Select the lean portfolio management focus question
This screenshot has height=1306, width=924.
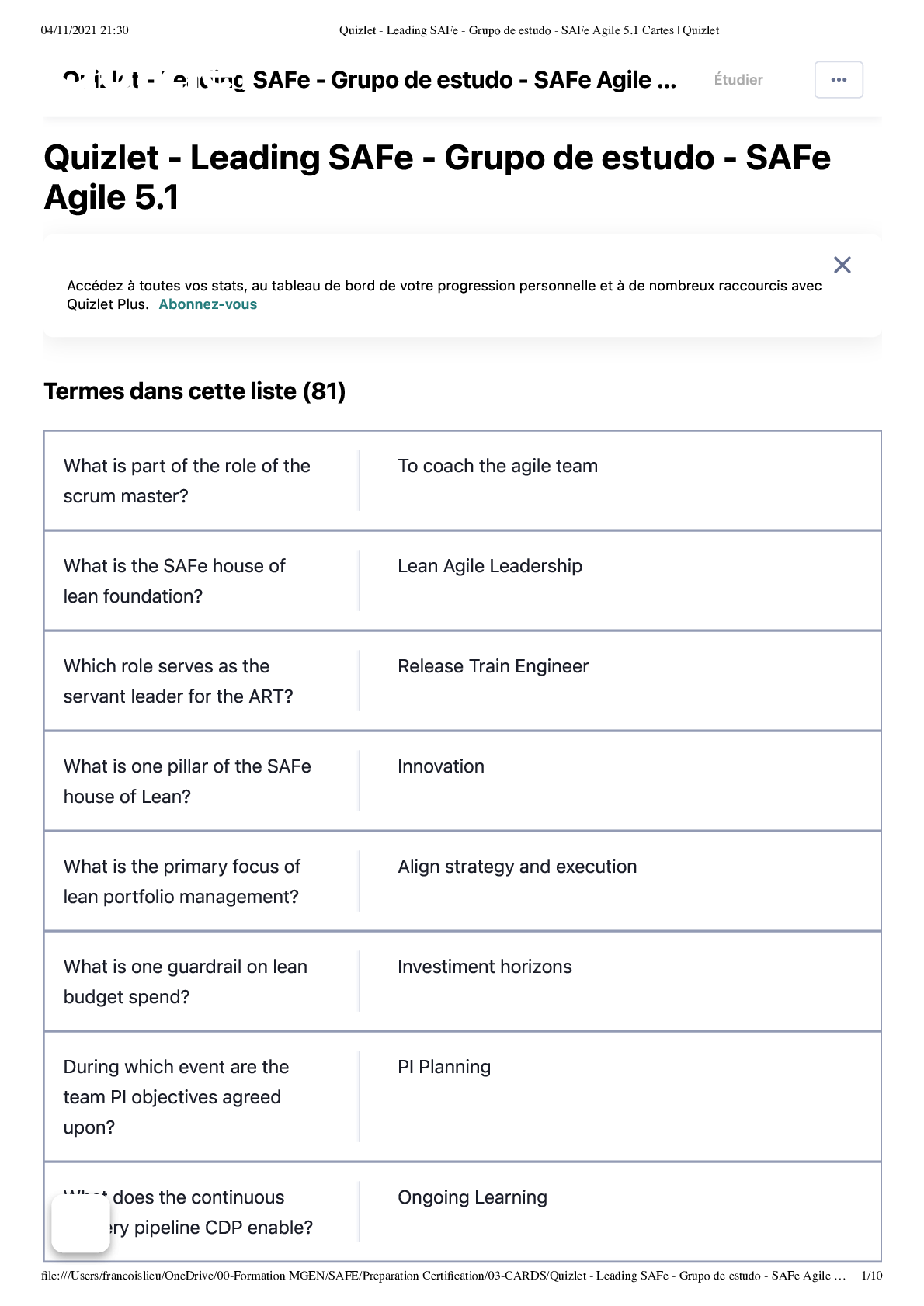pos(182,881)
